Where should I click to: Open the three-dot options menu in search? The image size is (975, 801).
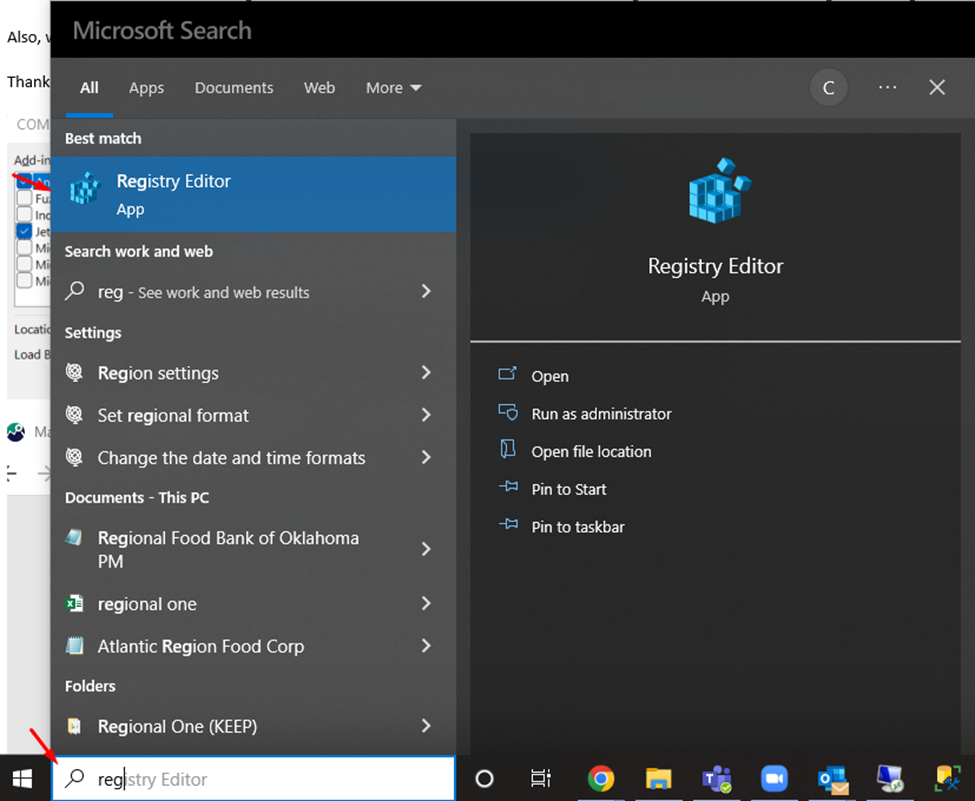[x=887, y=87]
